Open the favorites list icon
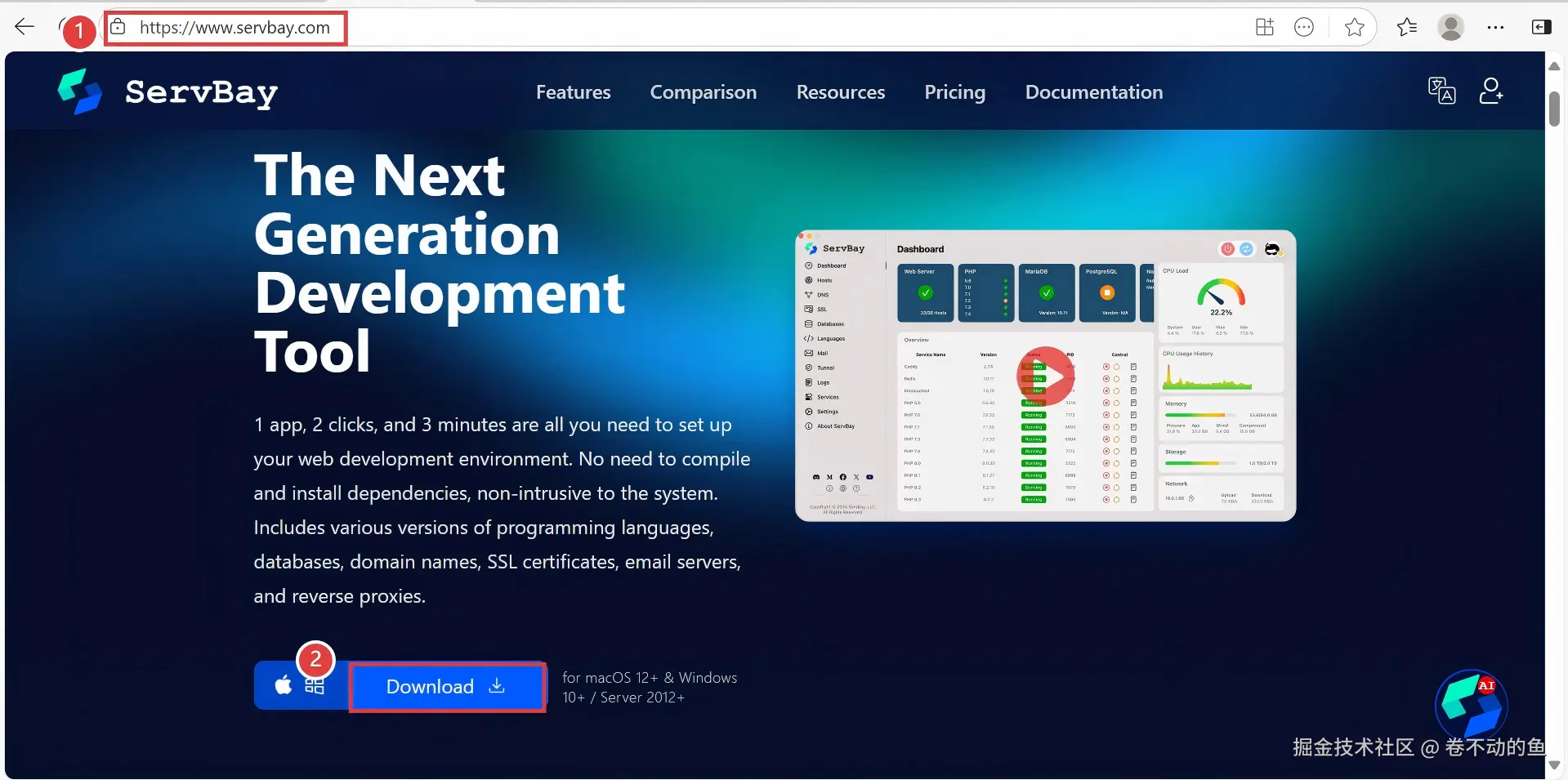The height and width of the screenshot is (780, 1568). [1407, 27]
